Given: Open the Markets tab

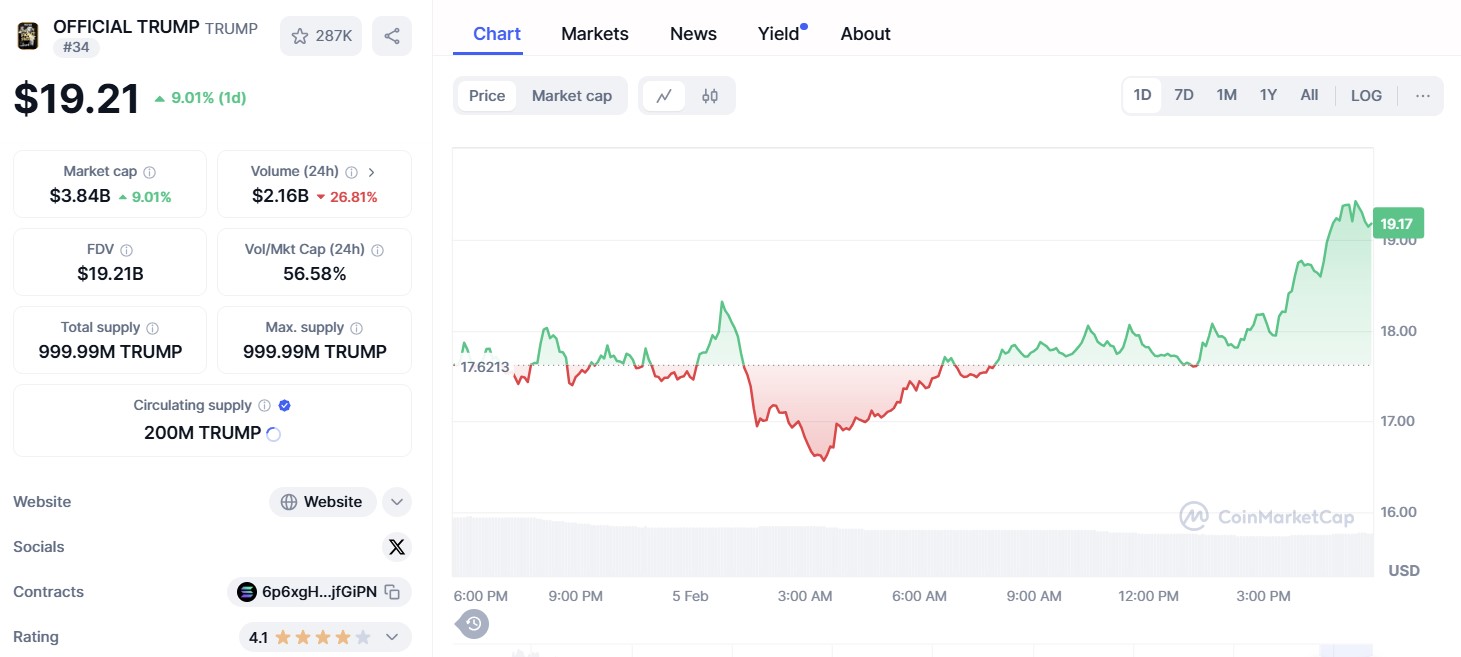Looking at the screenshot, I should pyautogui.click(x=595, y=34).
